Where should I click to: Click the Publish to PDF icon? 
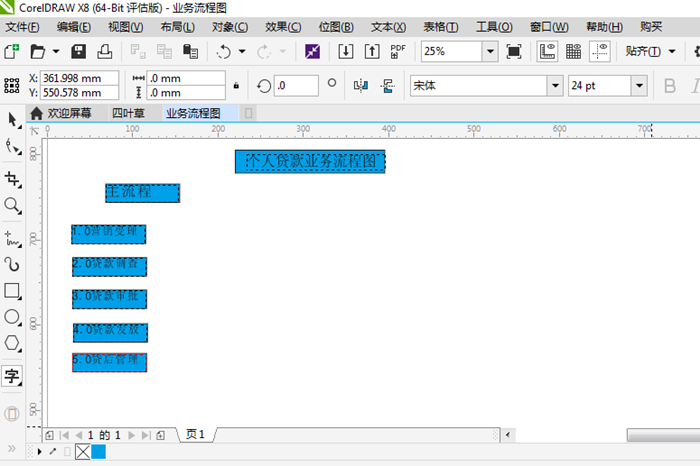coord(398,51)
